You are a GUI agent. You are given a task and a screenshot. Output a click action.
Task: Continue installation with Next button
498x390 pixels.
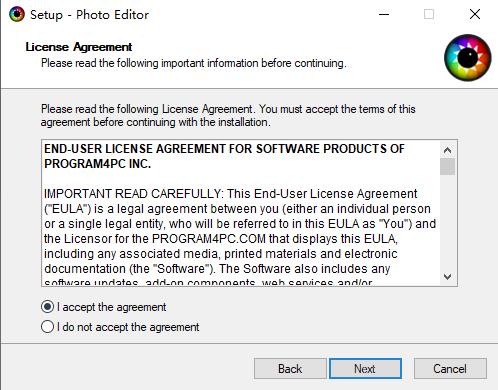(365, 369)
